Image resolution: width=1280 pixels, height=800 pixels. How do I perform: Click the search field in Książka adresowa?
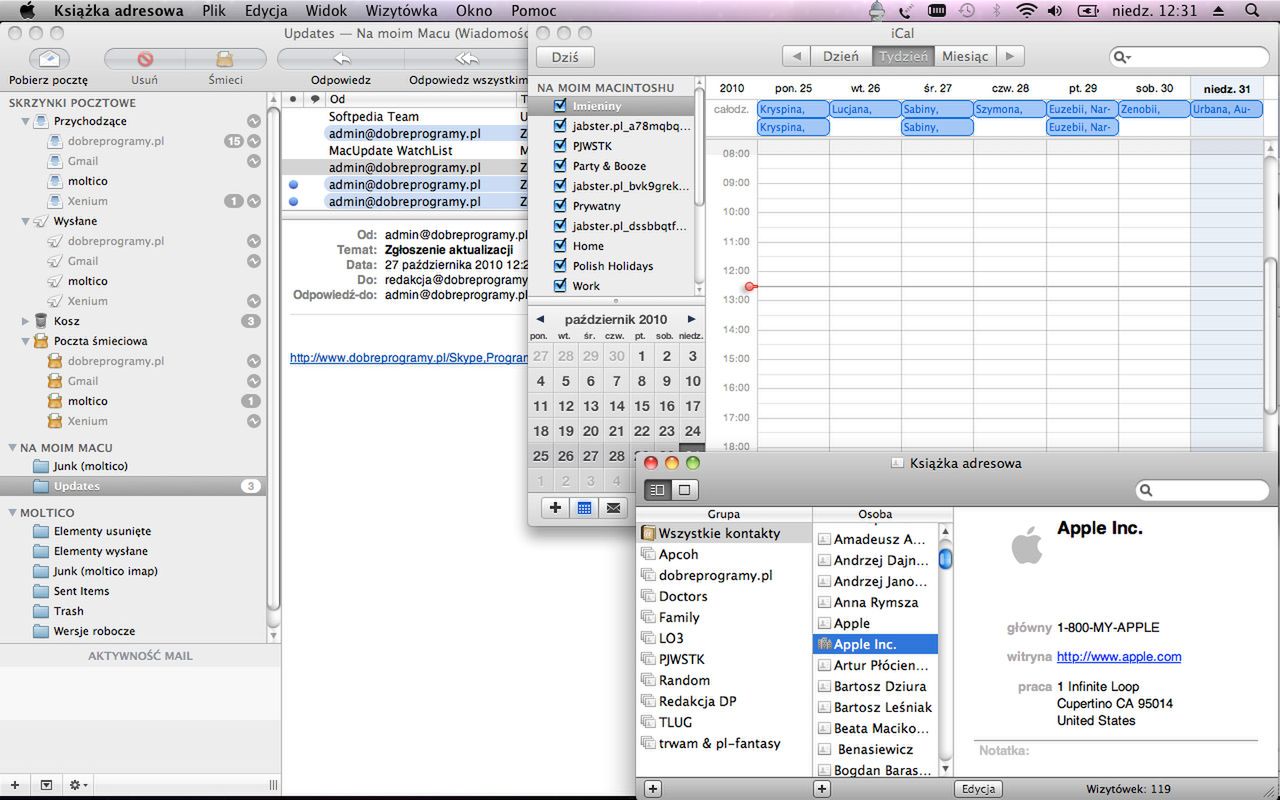[x=1203, y=490]
